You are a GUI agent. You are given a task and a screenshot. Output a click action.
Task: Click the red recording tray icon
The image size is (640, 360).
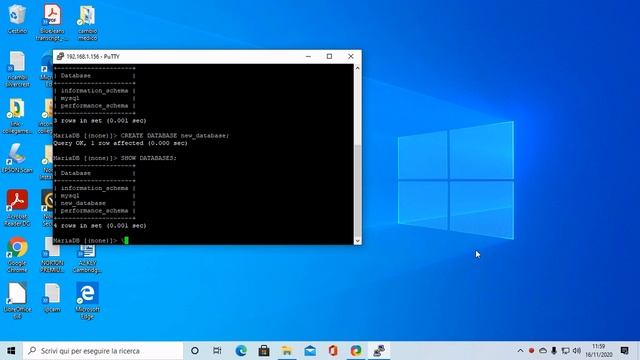pyautogui.click(x=531, y=351)
